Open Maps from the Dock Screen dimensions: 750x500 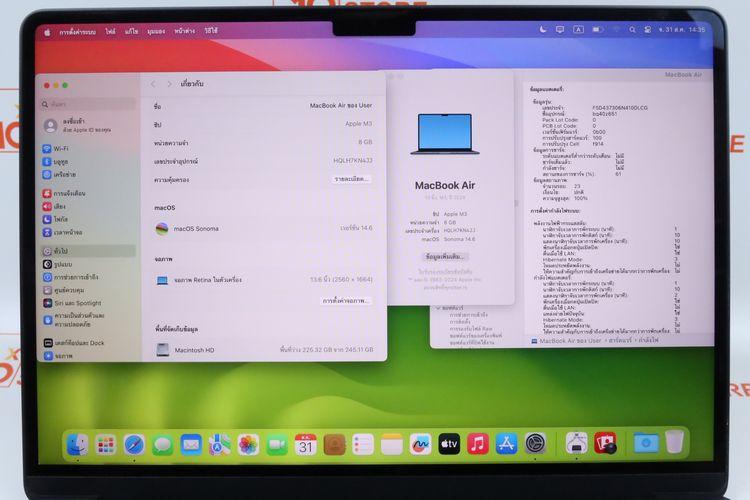(x=220, y=444)
